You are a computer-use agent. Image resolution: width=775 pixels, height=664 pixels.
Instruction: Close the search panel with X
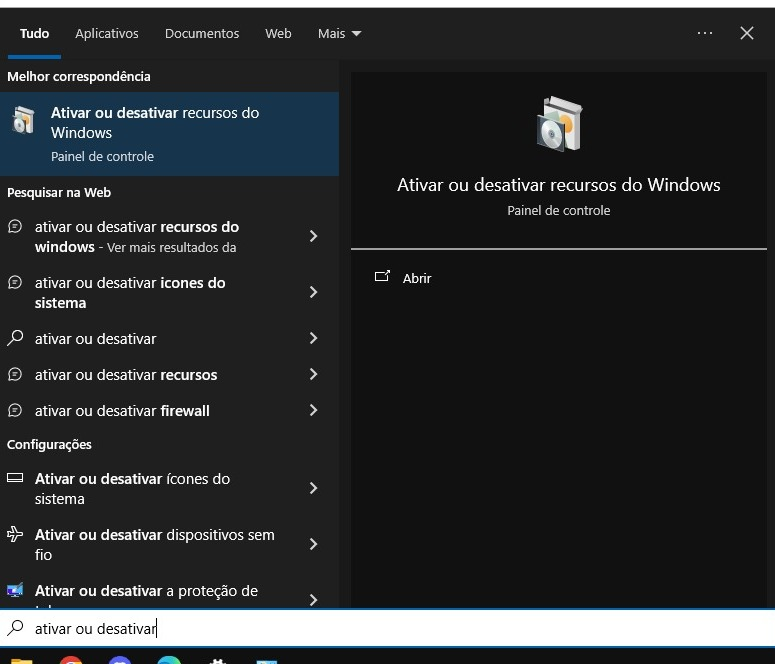click(746, 33)
